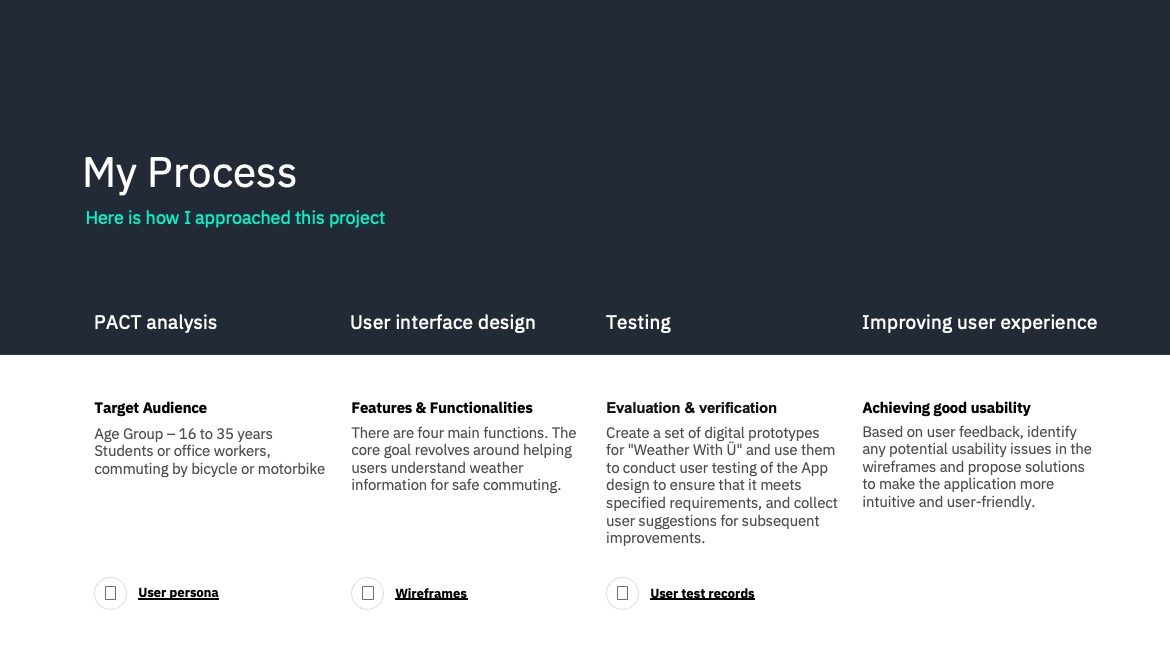
Task: Click the circular icon beside User test records
Action: (x=622, y=593)
